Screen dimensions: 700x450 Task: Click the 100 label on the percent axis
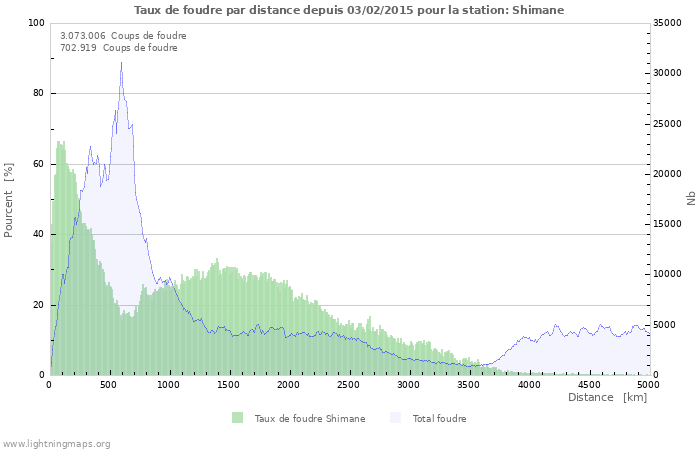coord(36,23)
